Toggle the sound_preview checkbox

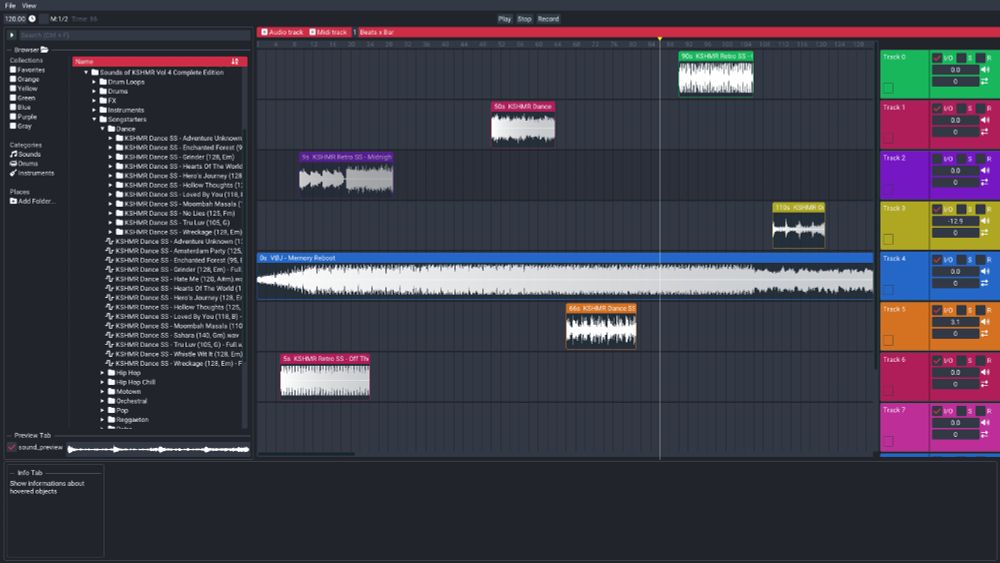coord(11,448)
